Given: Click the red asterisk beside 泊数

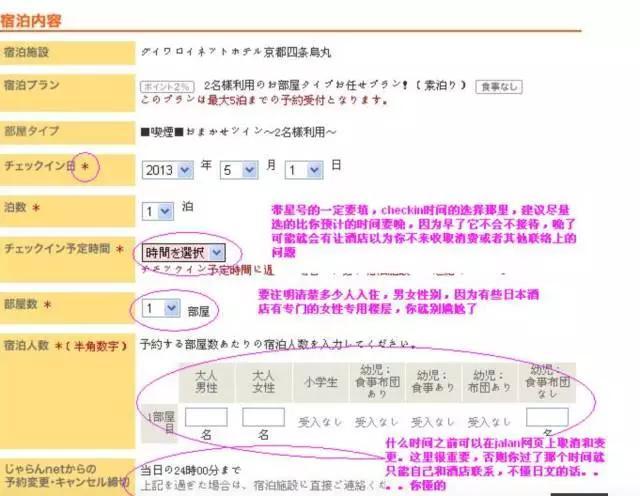Looking at the screenshot, I should 37,207.
